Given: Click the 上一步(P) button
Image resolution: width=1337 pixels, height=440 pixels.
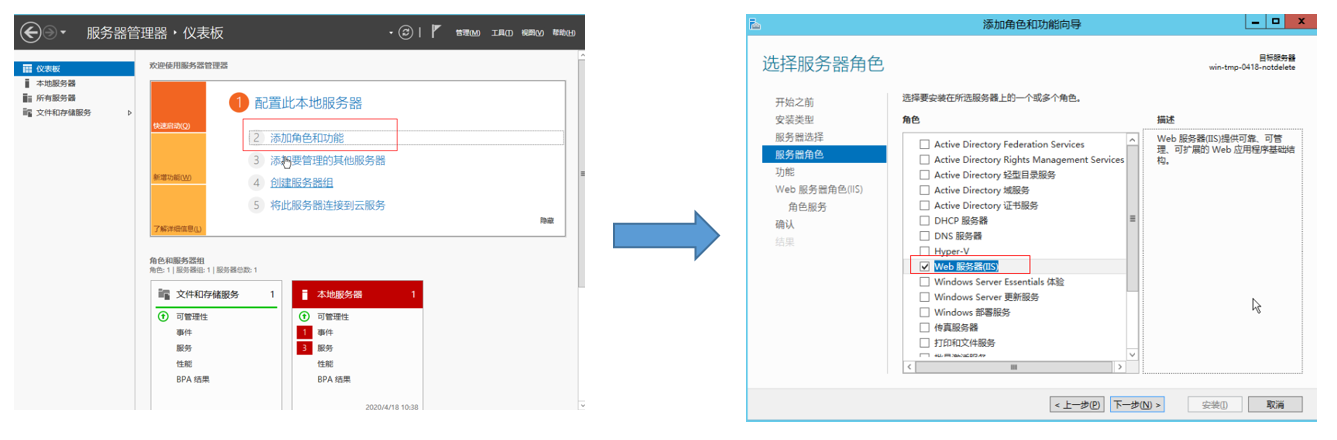Looking at the screenshot, I should tap(1079, 404).
